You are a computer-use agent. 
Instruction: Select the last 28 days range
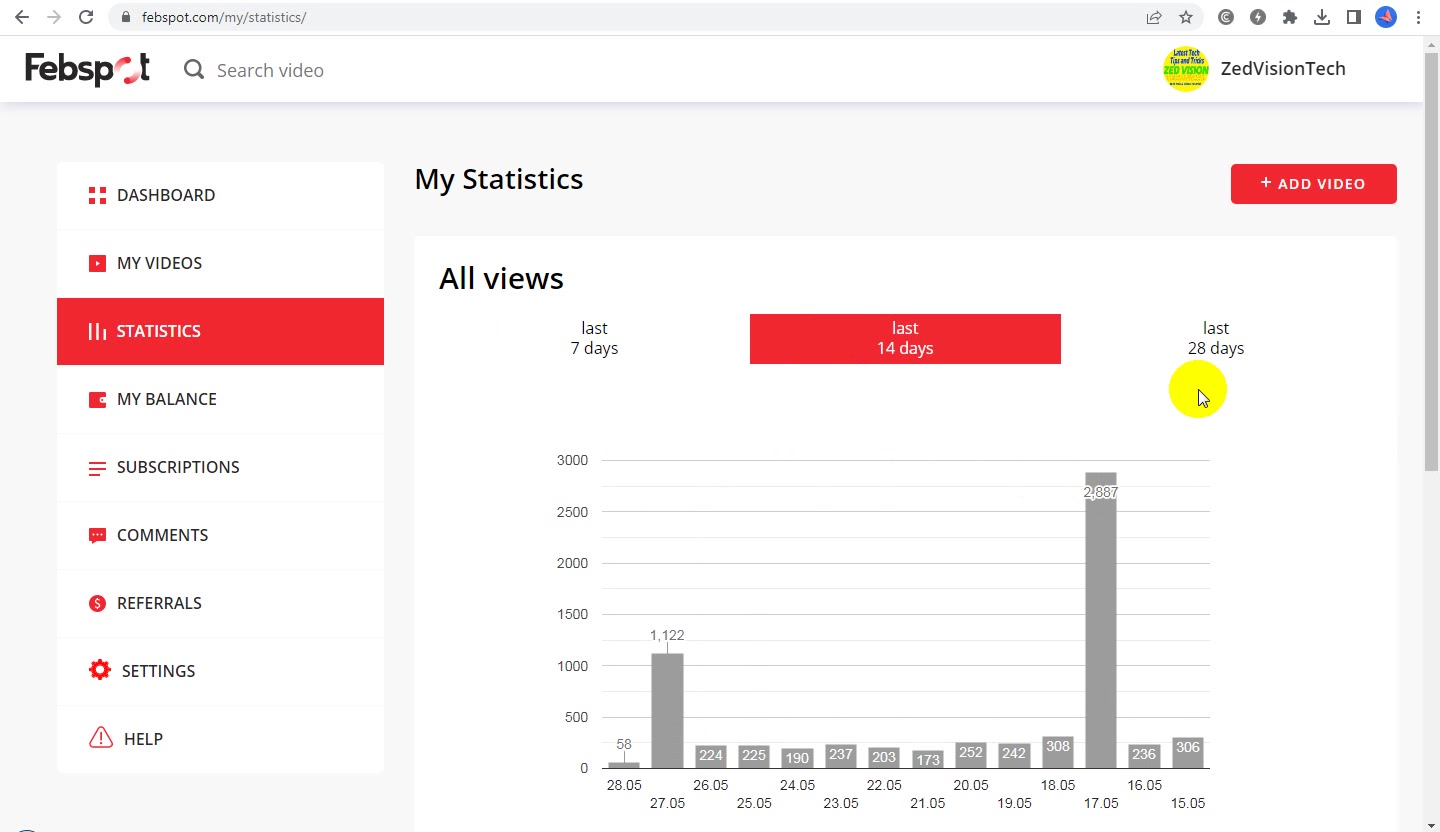(x=1216, y=338)
